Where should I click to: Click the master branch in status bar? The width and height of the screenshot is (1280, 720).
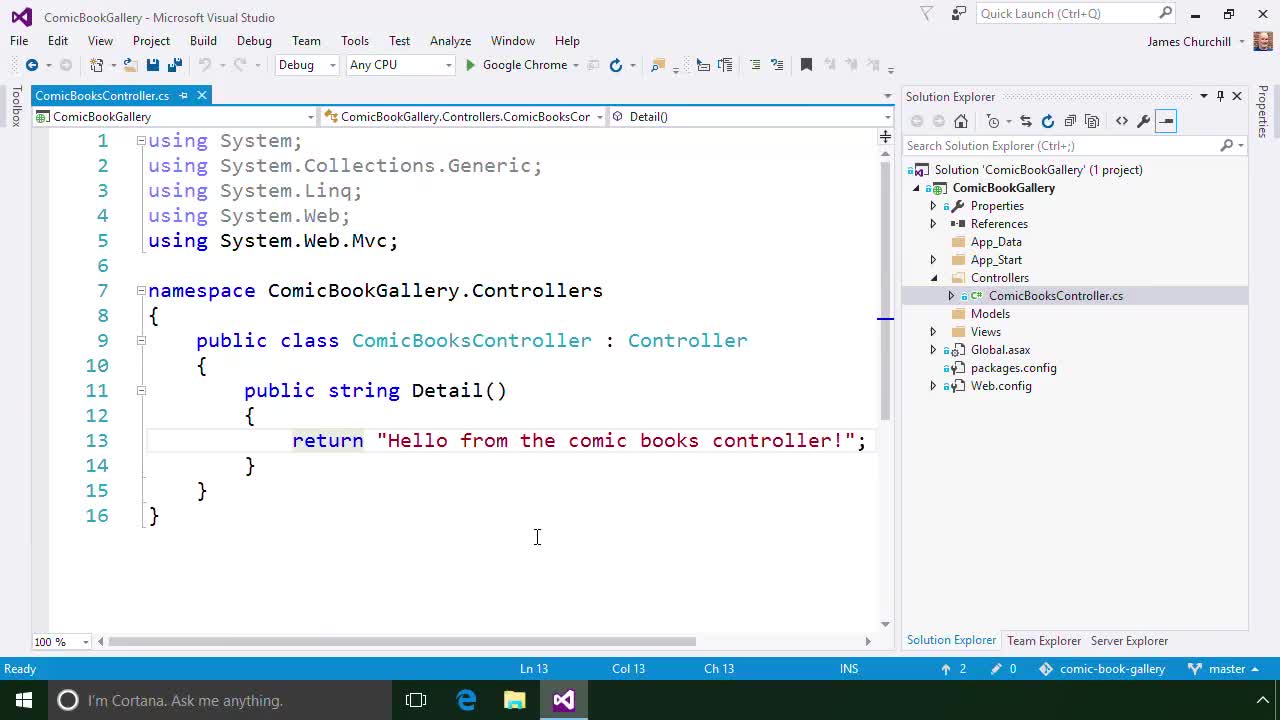(x=1226, y=669)
